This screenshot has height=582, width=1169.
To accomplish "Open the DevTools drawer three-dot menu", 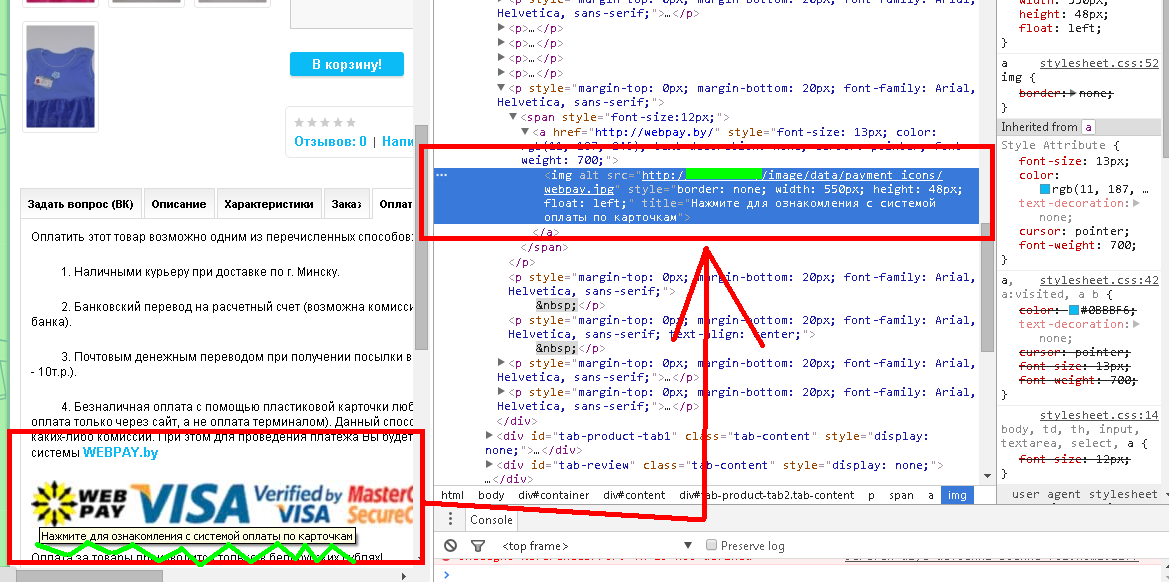I will [x=450, y=519].
